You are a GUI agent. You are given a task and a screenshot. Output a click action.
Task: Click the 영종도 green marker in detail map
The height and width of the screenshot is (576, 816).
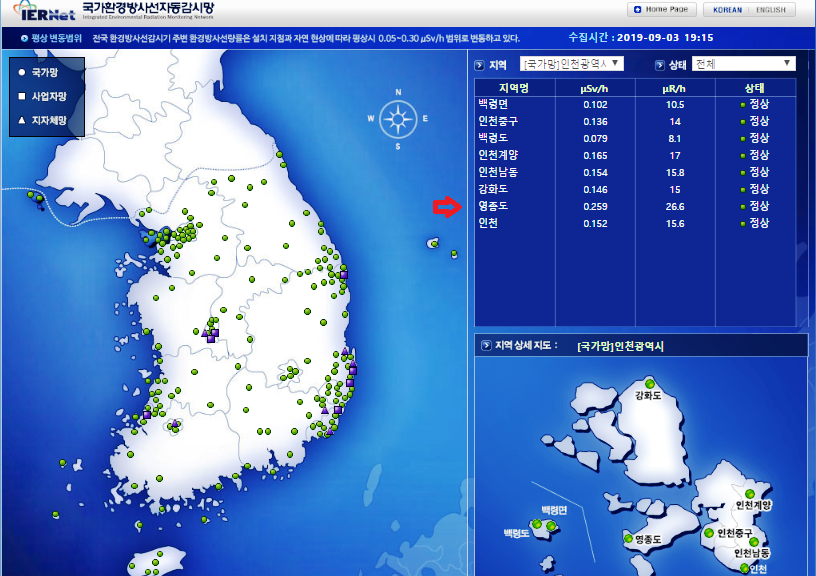pos(626,540)
